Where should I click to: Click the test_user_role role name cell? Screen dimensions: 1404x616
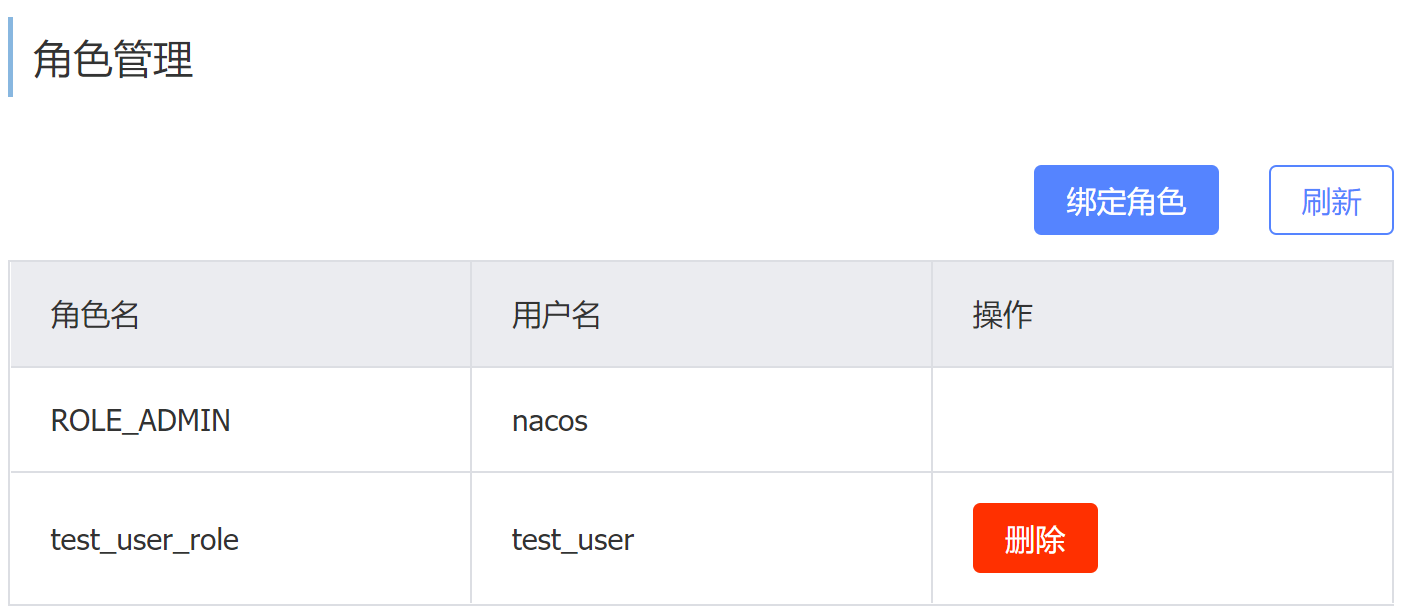145,539
